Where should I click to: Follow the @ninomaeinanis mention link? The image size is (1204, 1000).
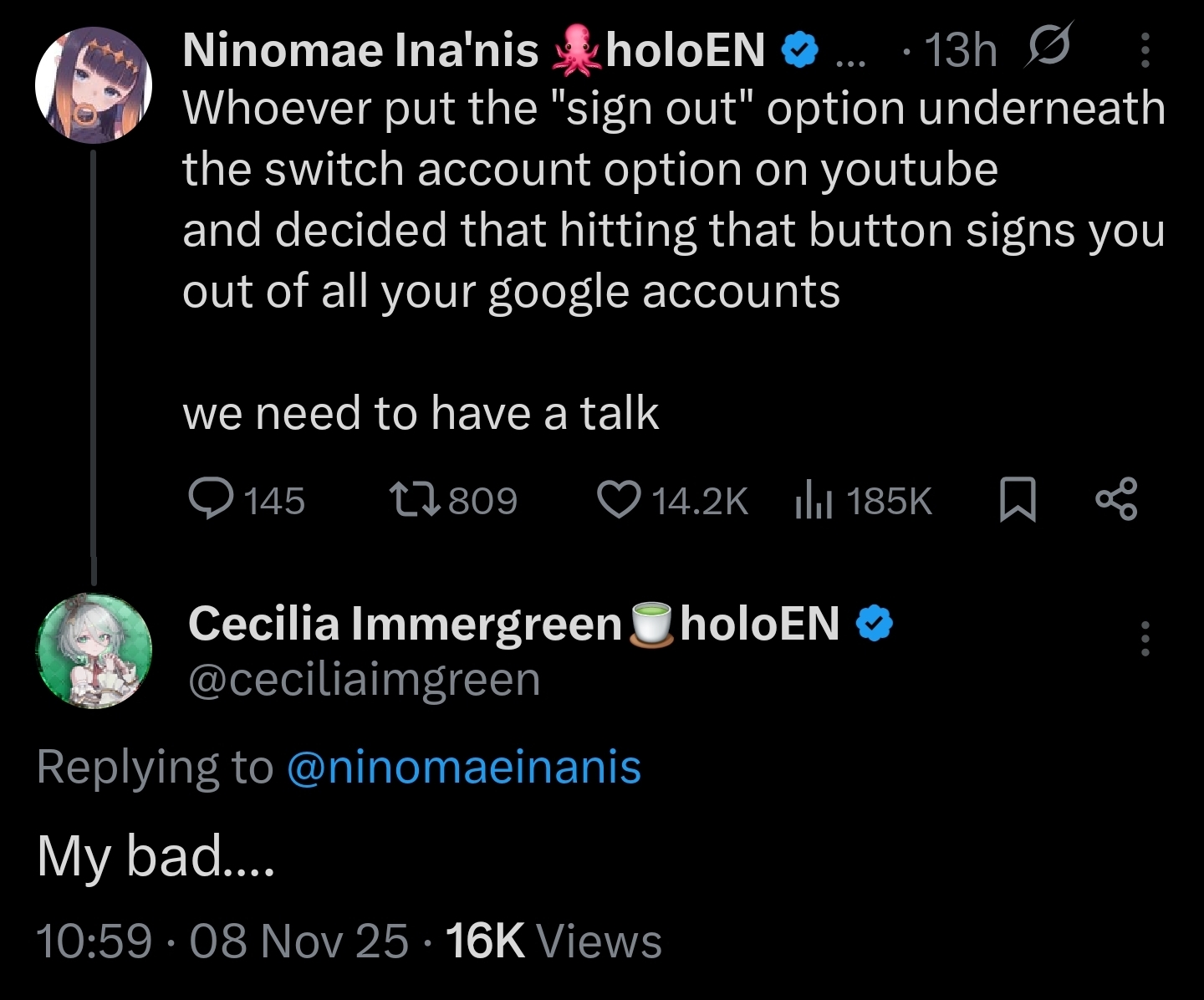pos(464,768)
